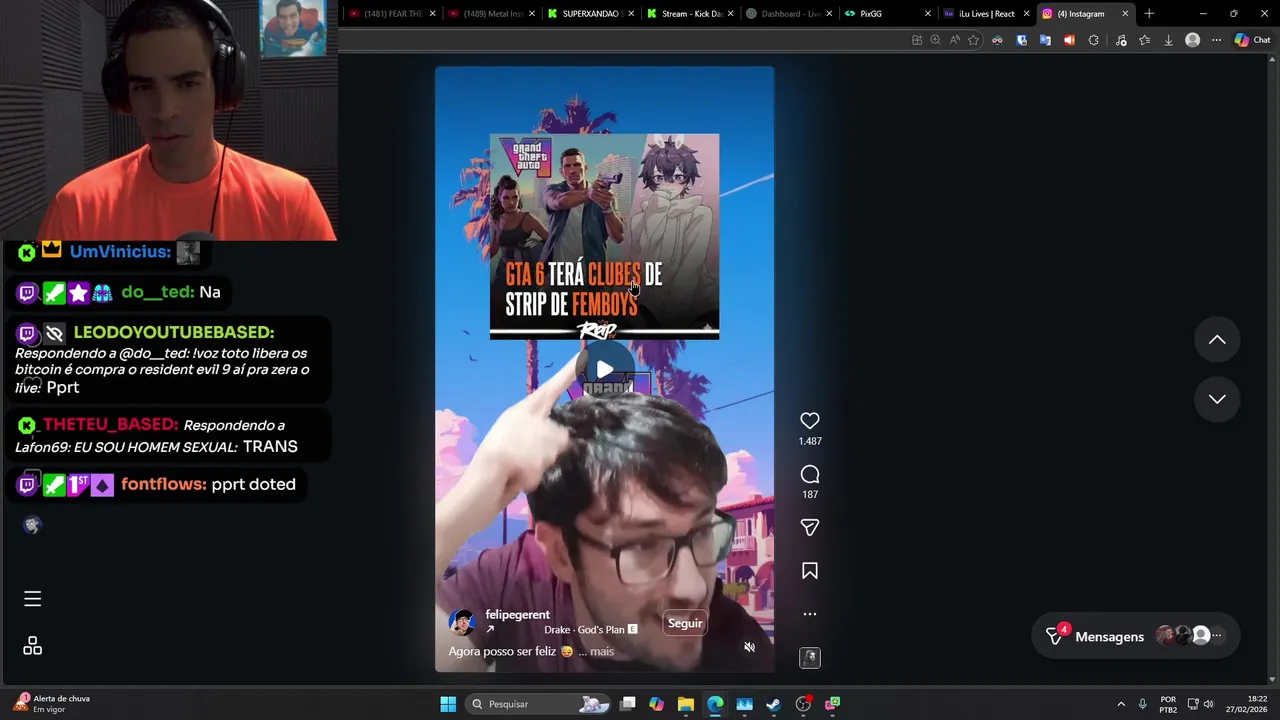Follow felipegerent with Seguir button

[x=685, y=623]
